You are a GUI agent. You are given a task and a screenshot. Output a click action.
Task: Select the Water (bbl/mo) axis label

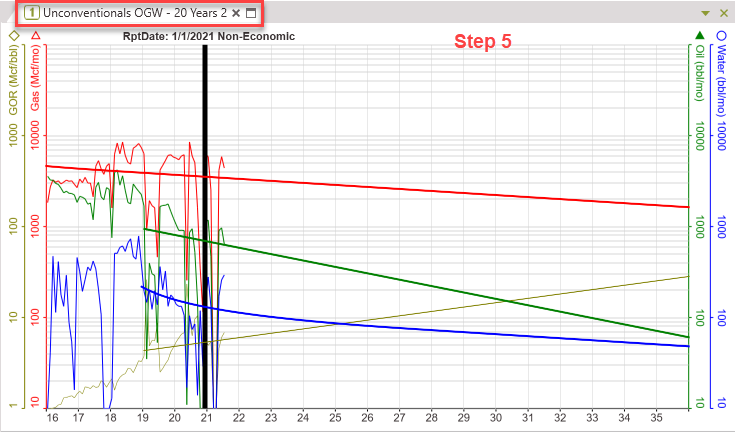[721, 81]
